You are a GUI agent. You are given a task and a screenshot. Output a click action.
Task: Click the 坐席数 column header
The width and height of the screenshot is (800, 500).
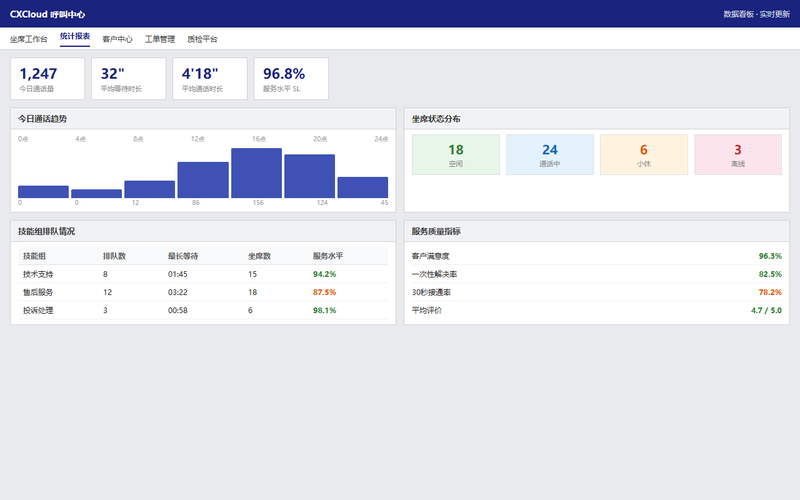click(x=259, y=256)
